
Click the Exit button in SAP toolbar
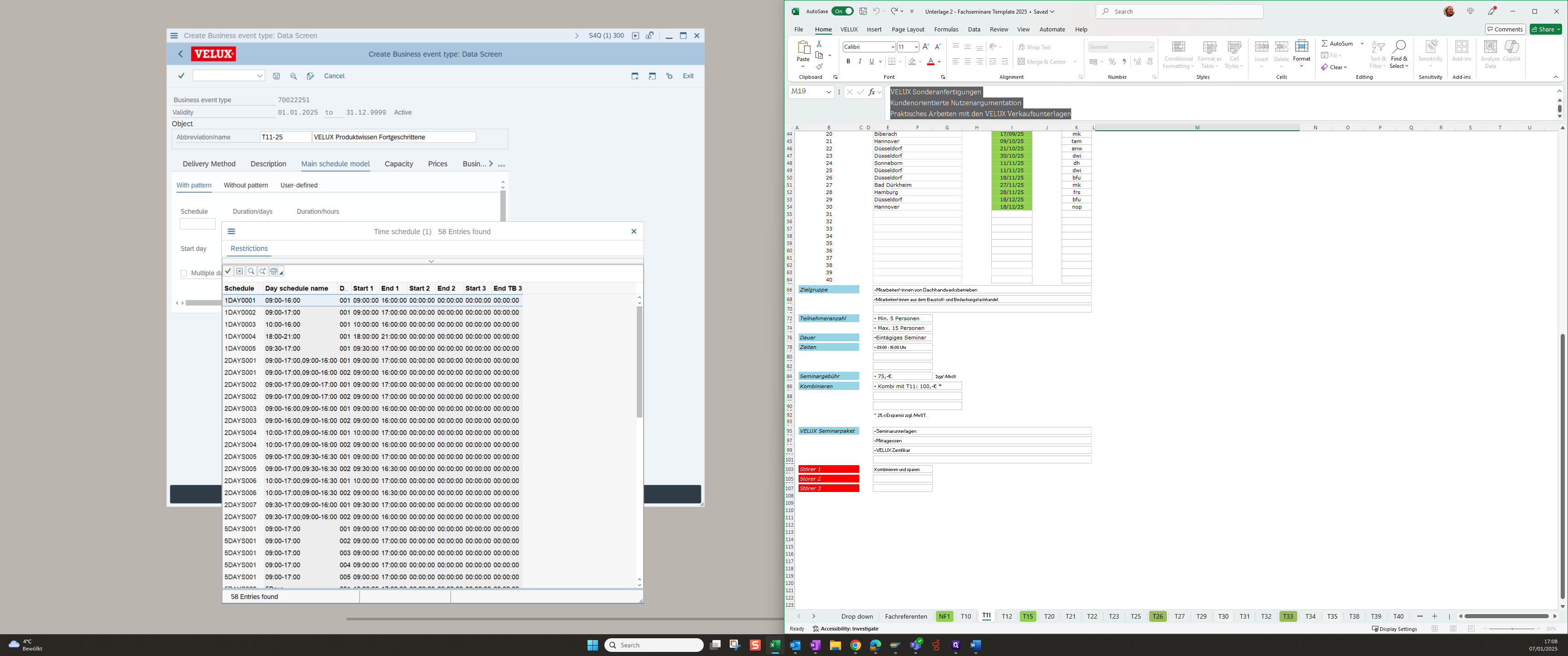(688, 76)
